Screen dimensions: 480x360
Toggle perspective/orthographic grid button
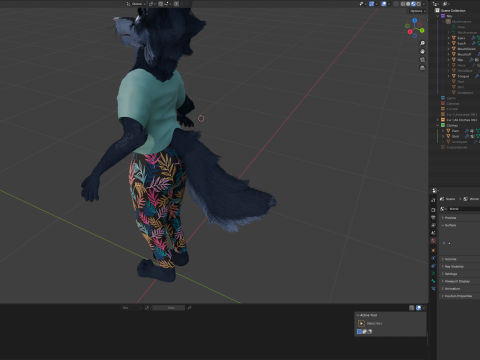click(422, 68)
